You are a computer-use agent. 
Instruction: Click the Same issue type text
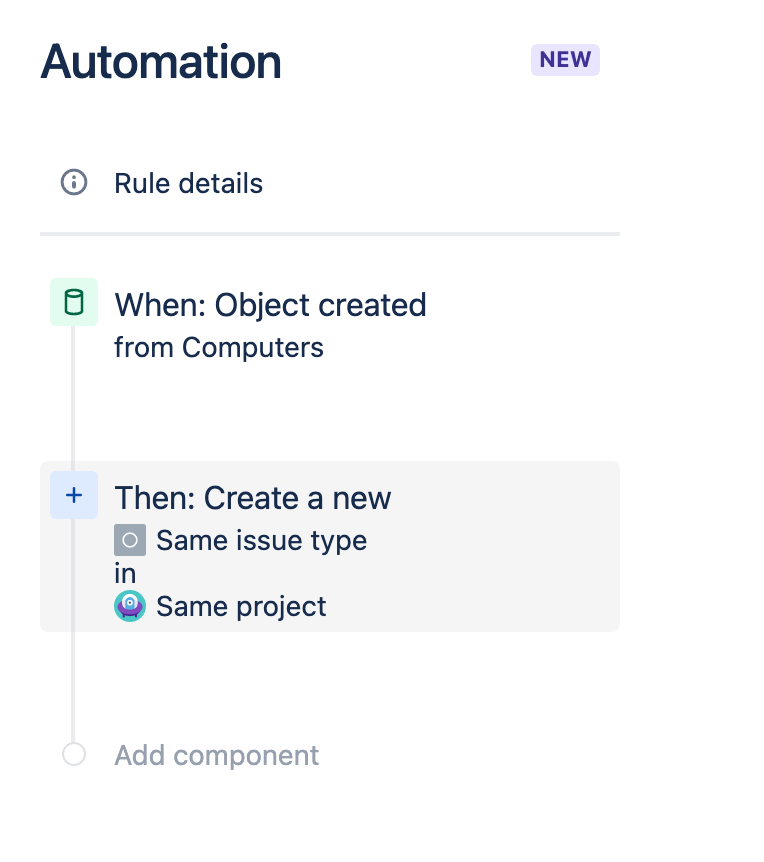[261, 541]
